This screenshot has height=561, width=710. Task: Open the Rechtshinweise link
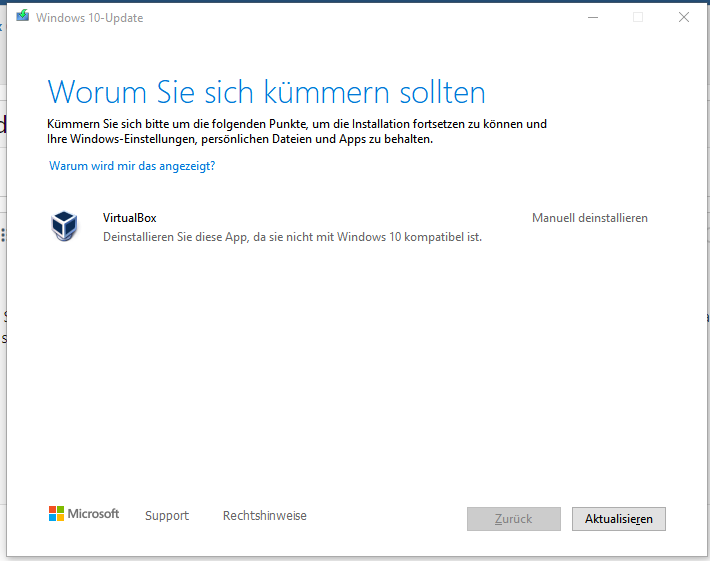pos(264,515)
